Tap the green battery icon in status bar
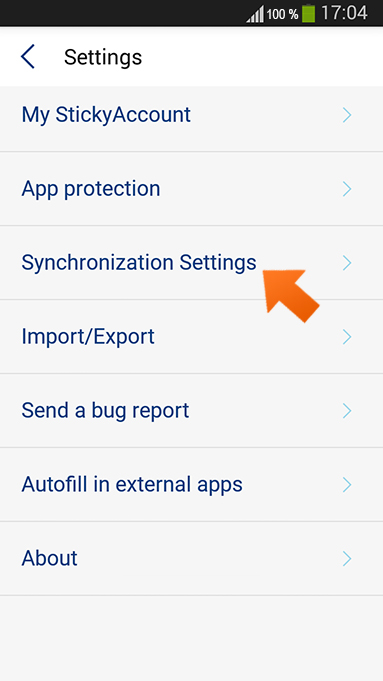Viewport: 383px width, 681px height. pyautogui.click(x=308, y=13)
